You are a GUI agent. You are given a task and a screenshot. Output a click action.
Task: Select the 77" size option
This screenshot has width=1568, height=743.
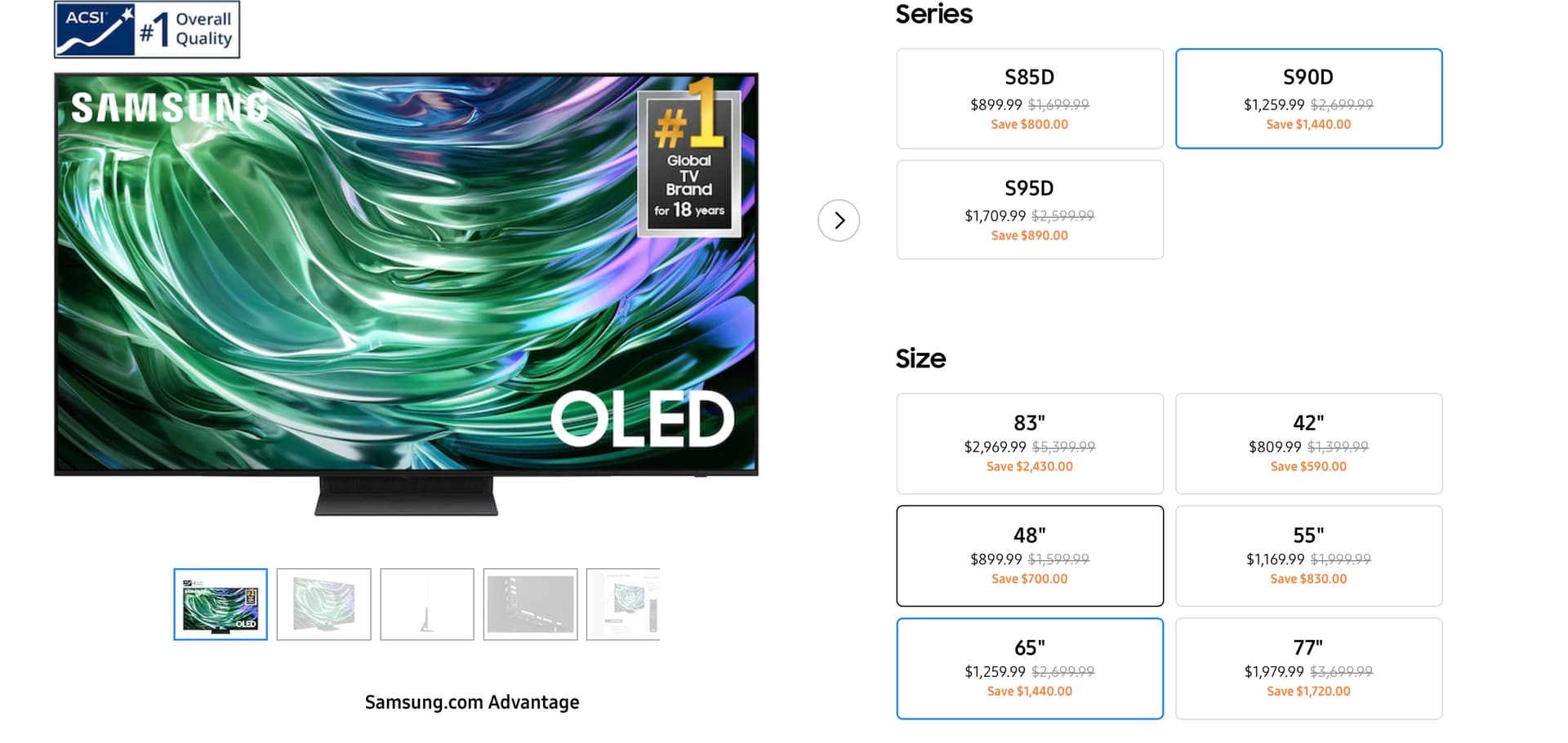pos(1308,669)
